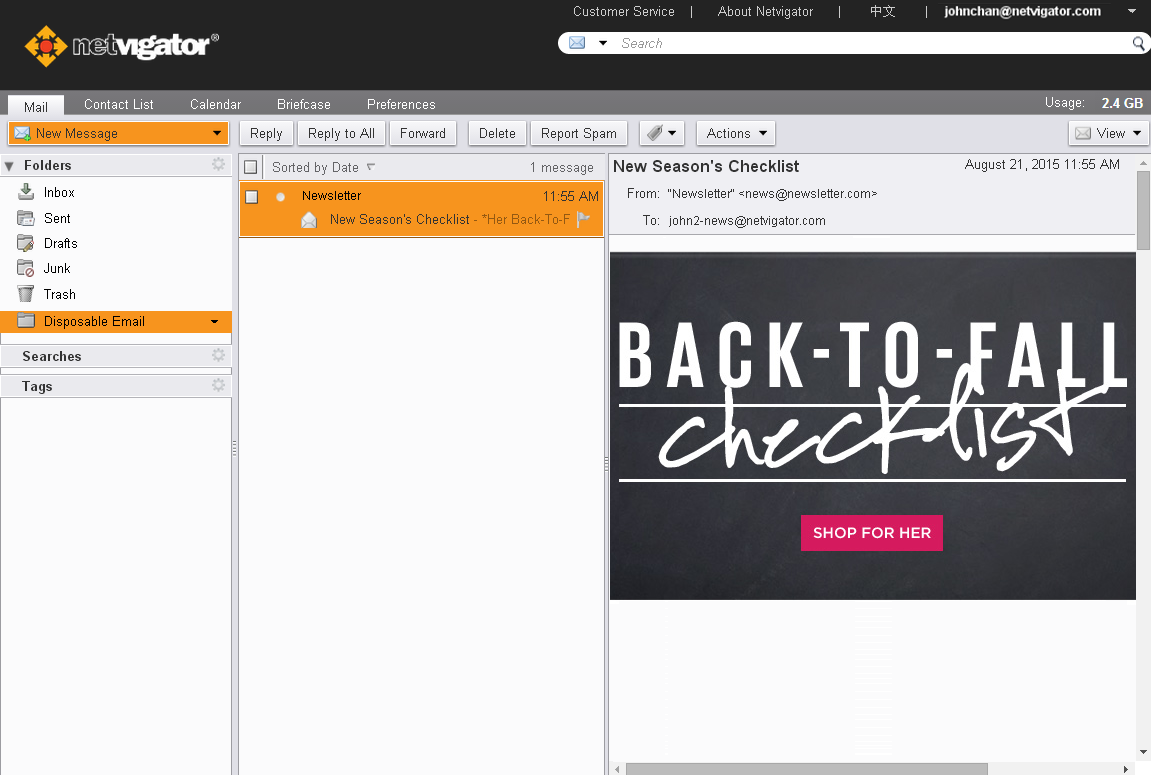Click the Reply to All button
Screen dimensions: 1151x775
[341, 133]
